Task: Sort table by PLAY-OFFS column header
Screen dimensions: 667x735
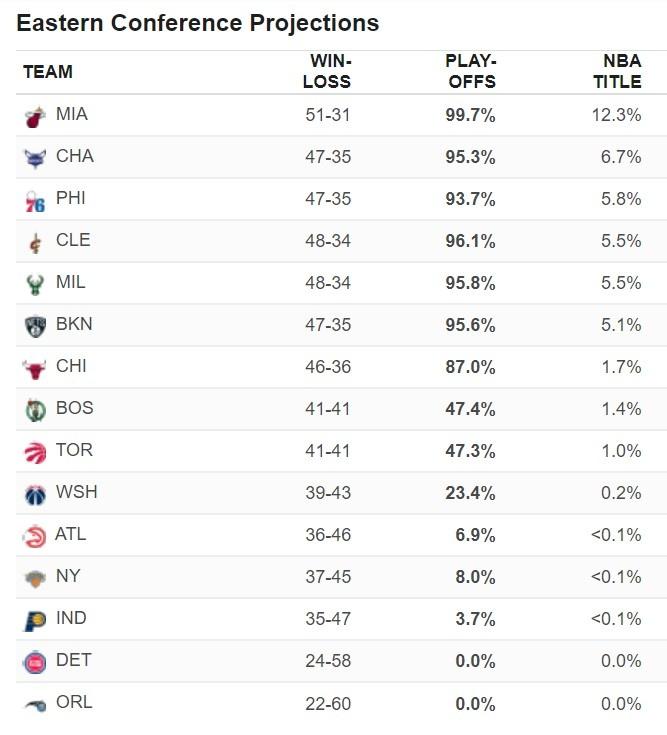Action: tap(470, 71)
